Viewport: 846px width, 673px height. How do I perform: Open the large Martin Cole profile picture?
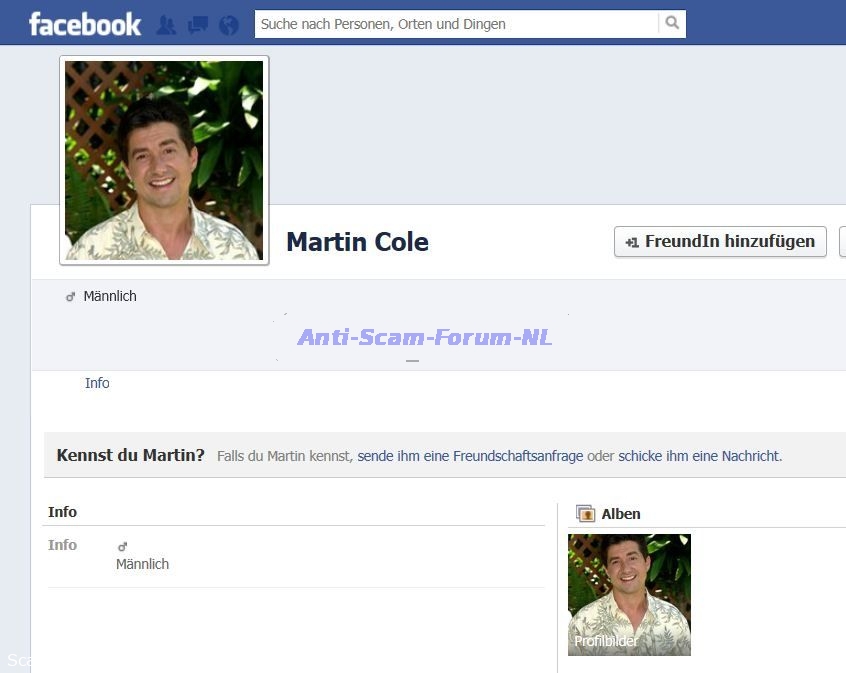[164, 160]
